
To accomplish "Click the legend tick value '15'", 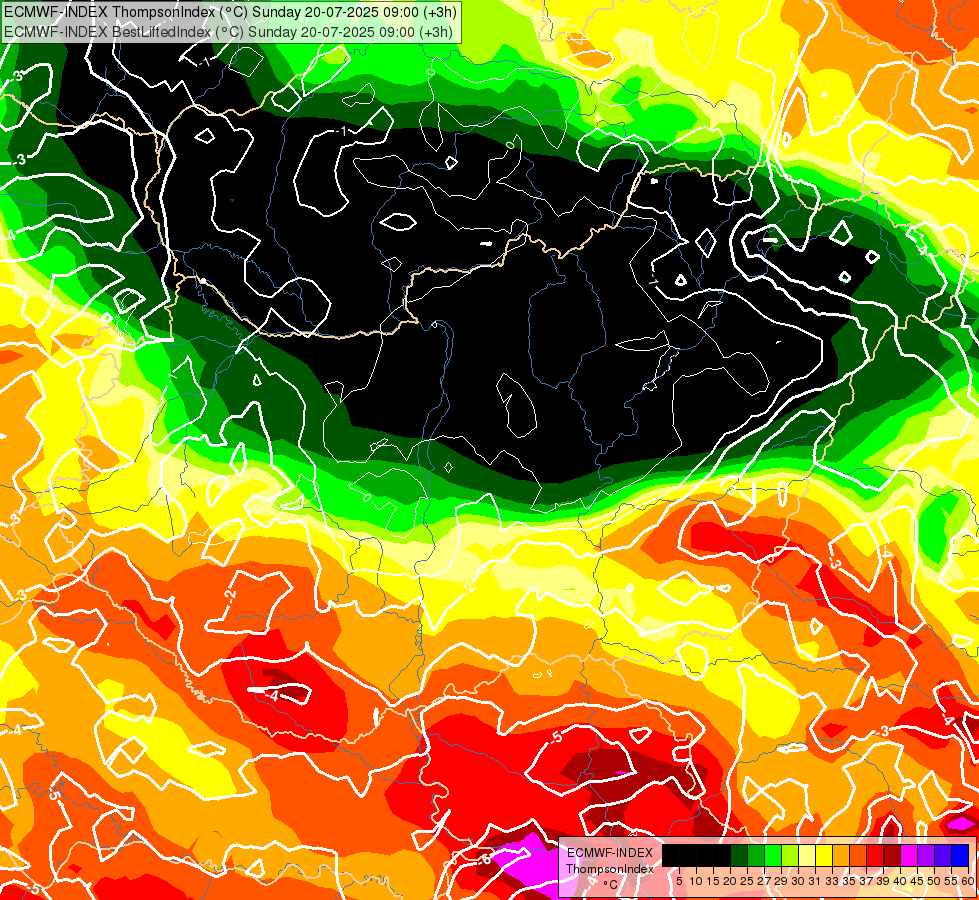I will 713,881.
